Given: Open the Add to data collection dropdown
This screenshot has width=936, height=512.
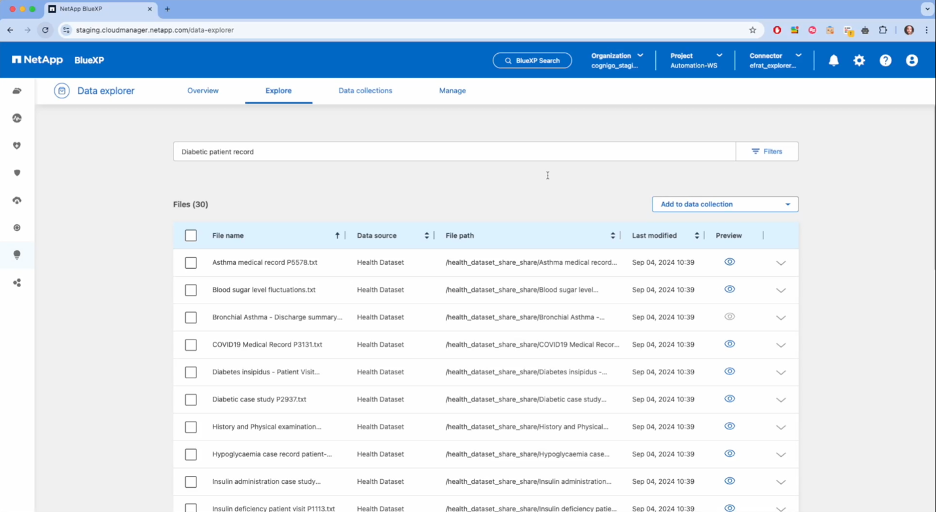Looking at the screenshot, I should click(725, 204).
